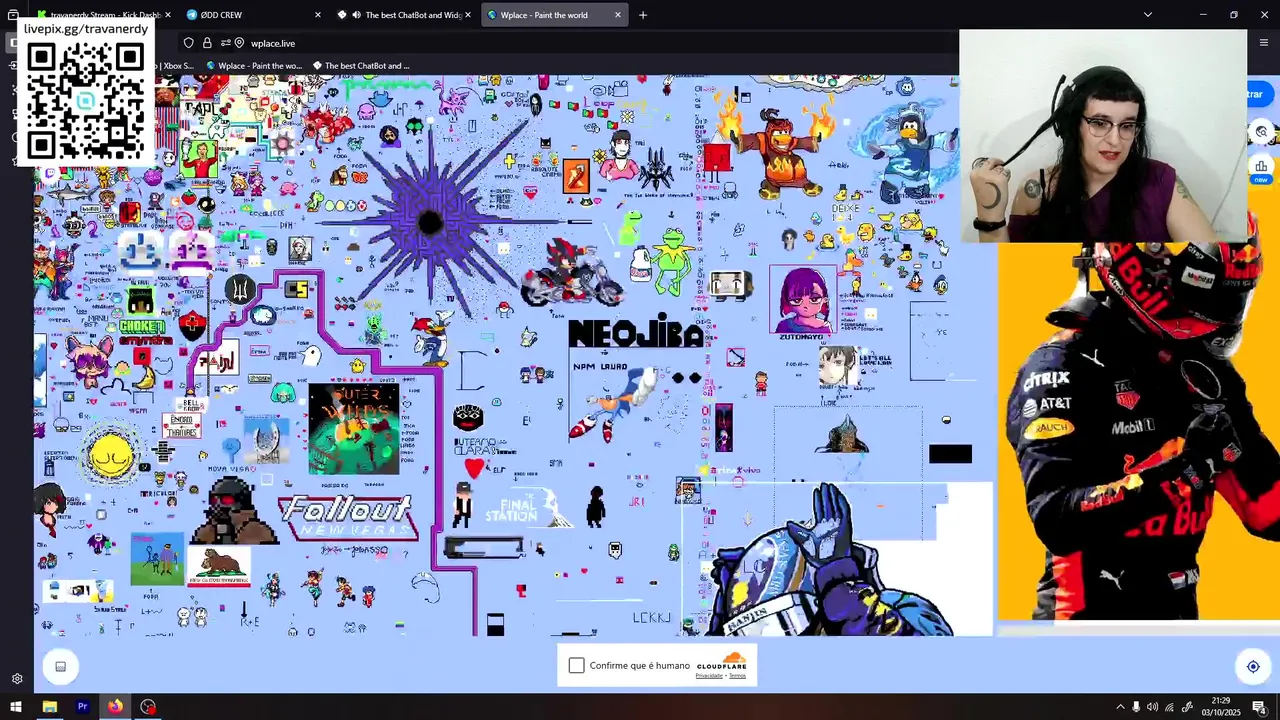
Task: Open the Cloudflare Privacidade link
Action: (709, 676)
